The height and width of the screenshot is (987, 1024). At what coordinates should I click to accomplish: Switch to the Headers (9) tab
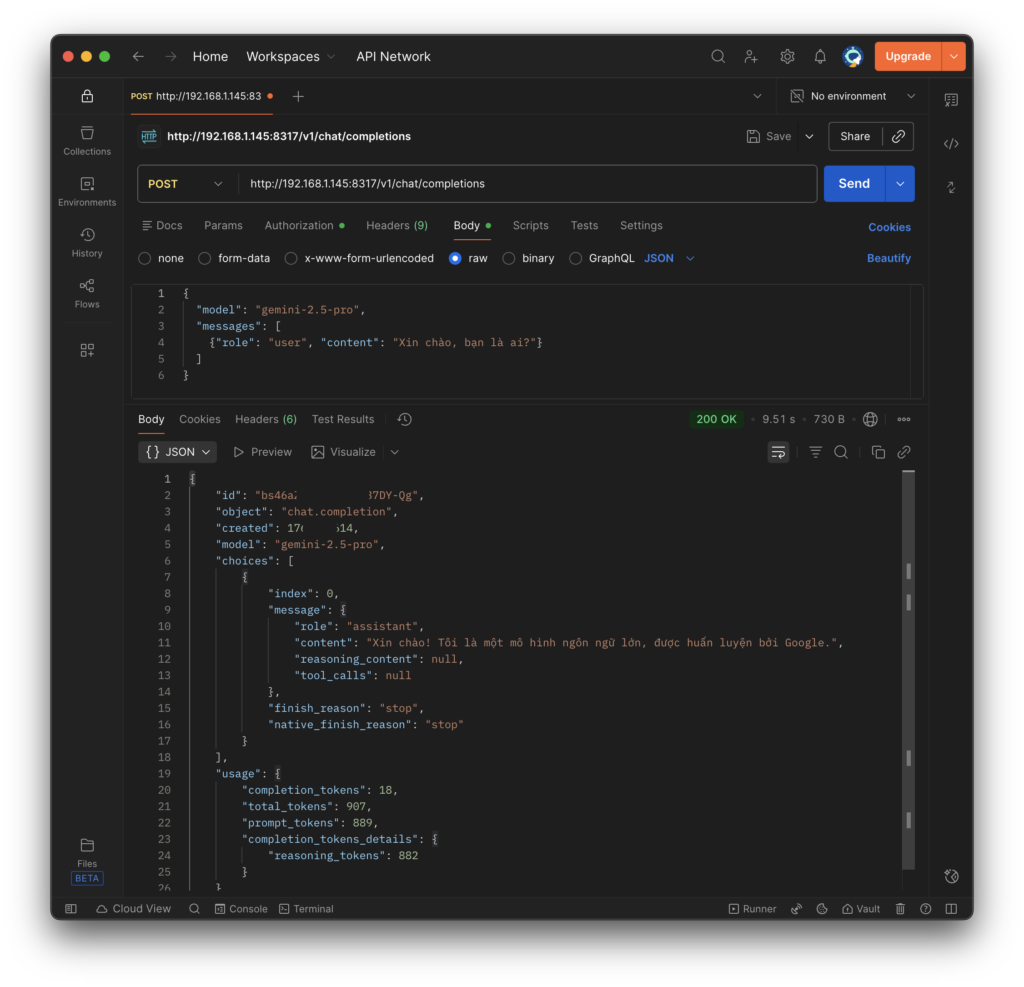[x=396, y=226]
